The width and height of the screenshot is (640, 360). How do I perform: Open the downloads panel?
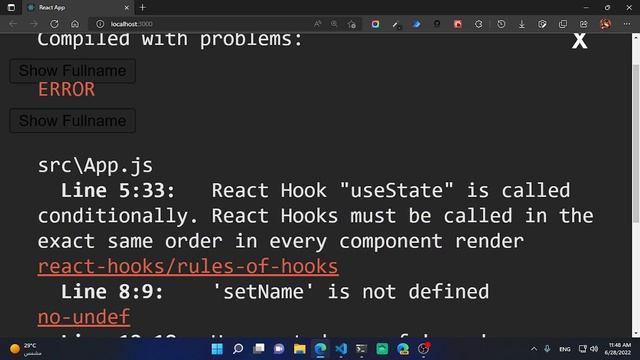coord(522,24)
